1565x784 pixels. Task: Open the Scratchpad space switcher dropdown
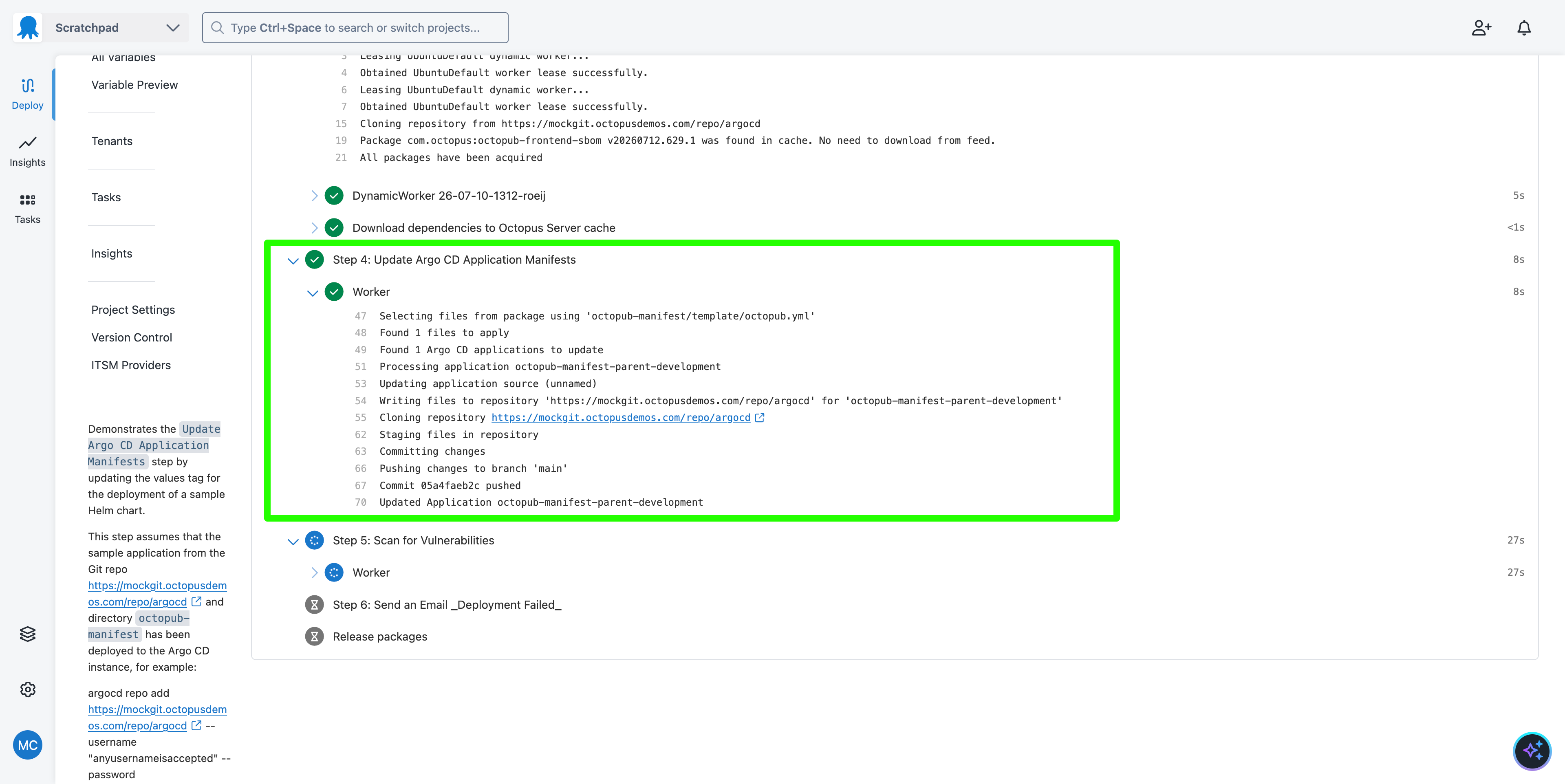(117, 28)
